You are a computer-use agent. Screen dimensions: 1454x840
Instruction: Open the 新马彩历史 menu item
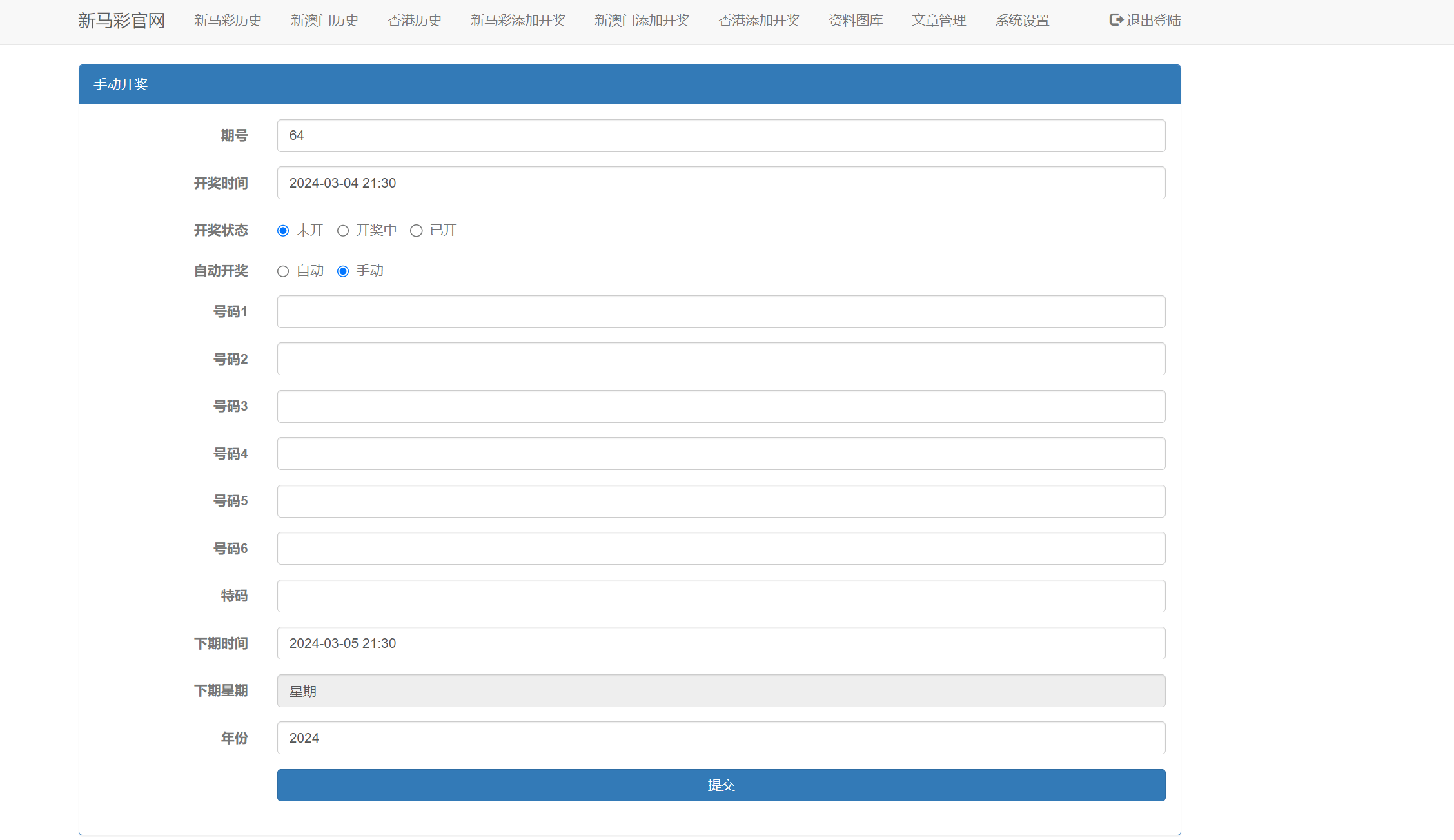pyautogui.click(x=228, y=21)
